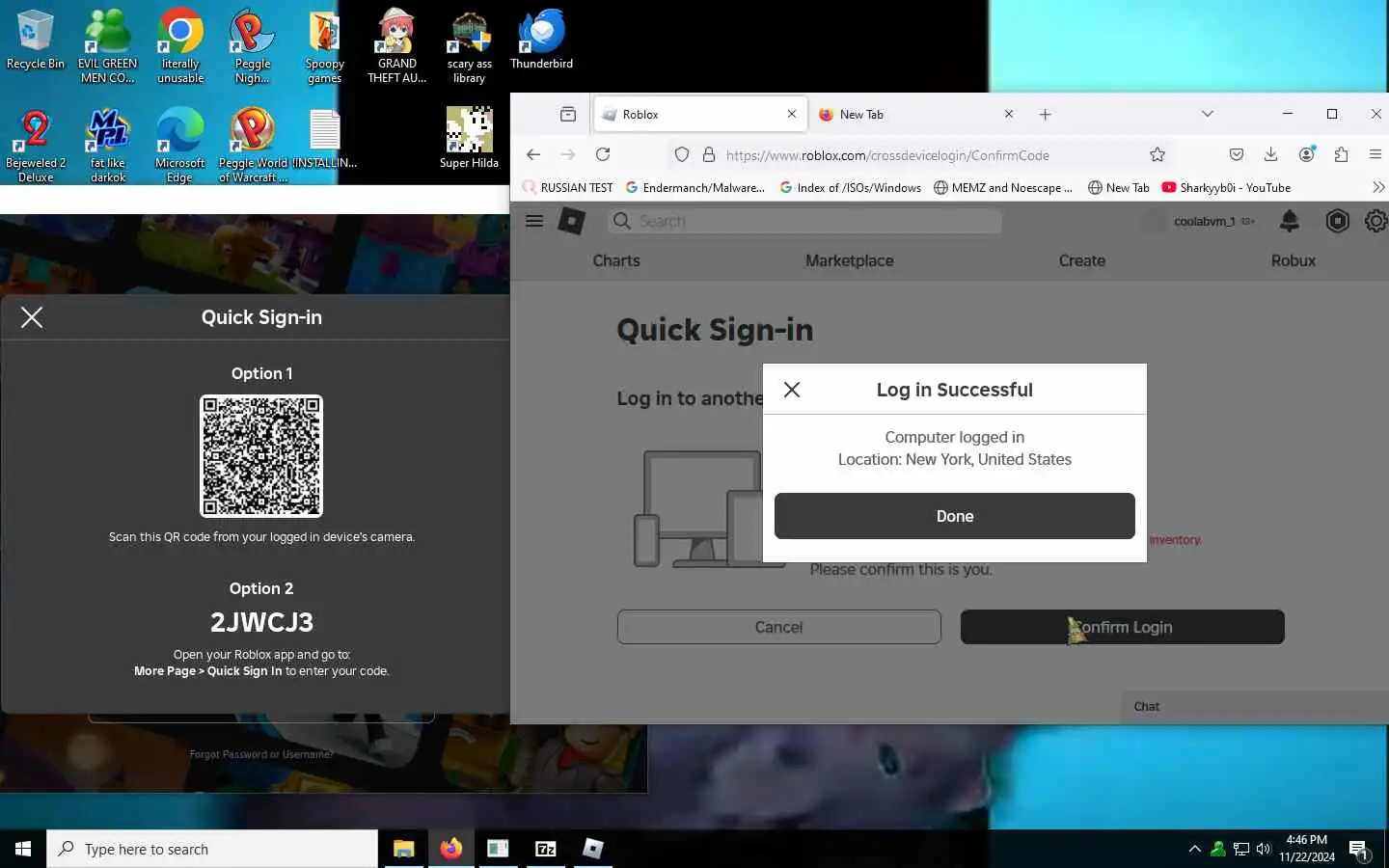Go to the Marketplace section

(x=850, y=260)
